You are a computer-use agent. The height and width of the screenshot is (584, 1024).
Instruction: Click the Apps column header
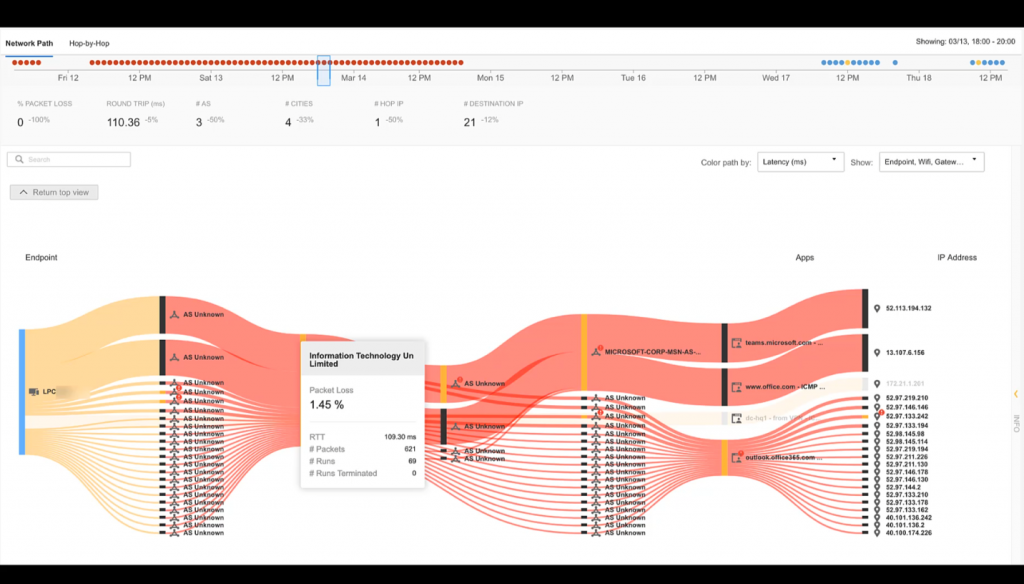[x=805, y=257]
